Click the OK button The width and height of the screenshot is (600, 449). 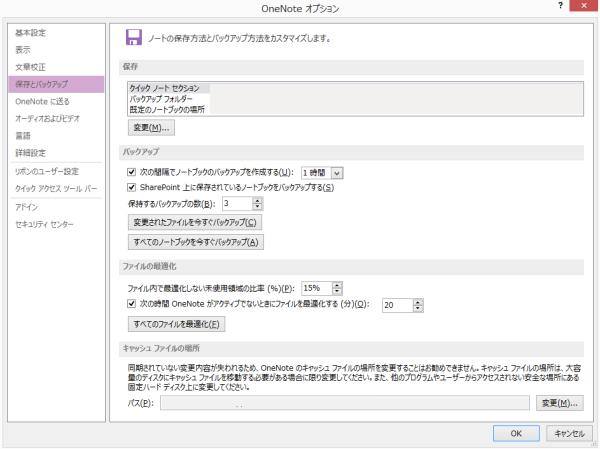516,435
